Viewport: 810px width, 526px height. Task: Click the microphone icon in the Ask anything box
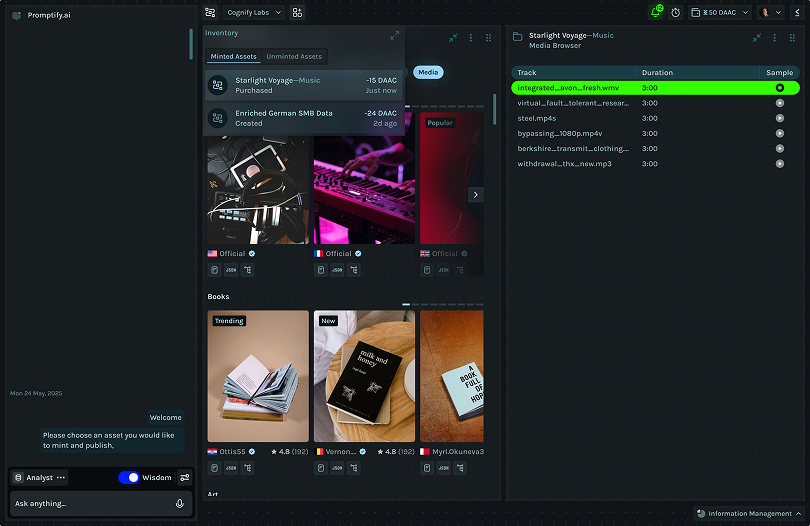pyautogui.click(x=180, y=503)
